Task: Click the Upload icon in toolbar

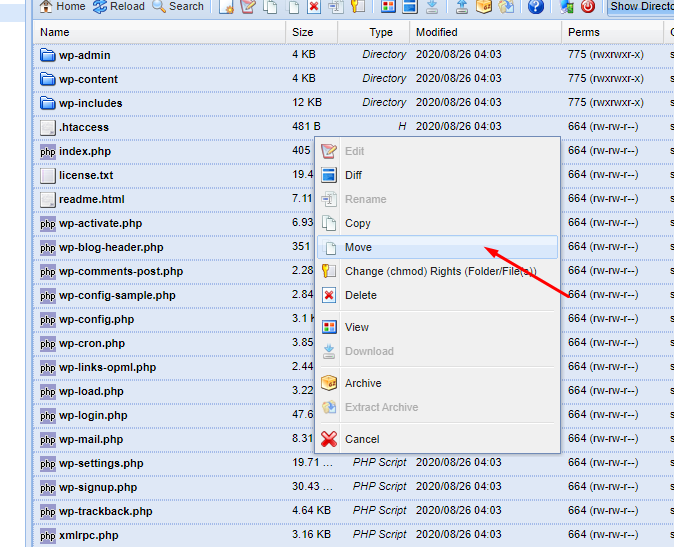Action: [462, 6]
